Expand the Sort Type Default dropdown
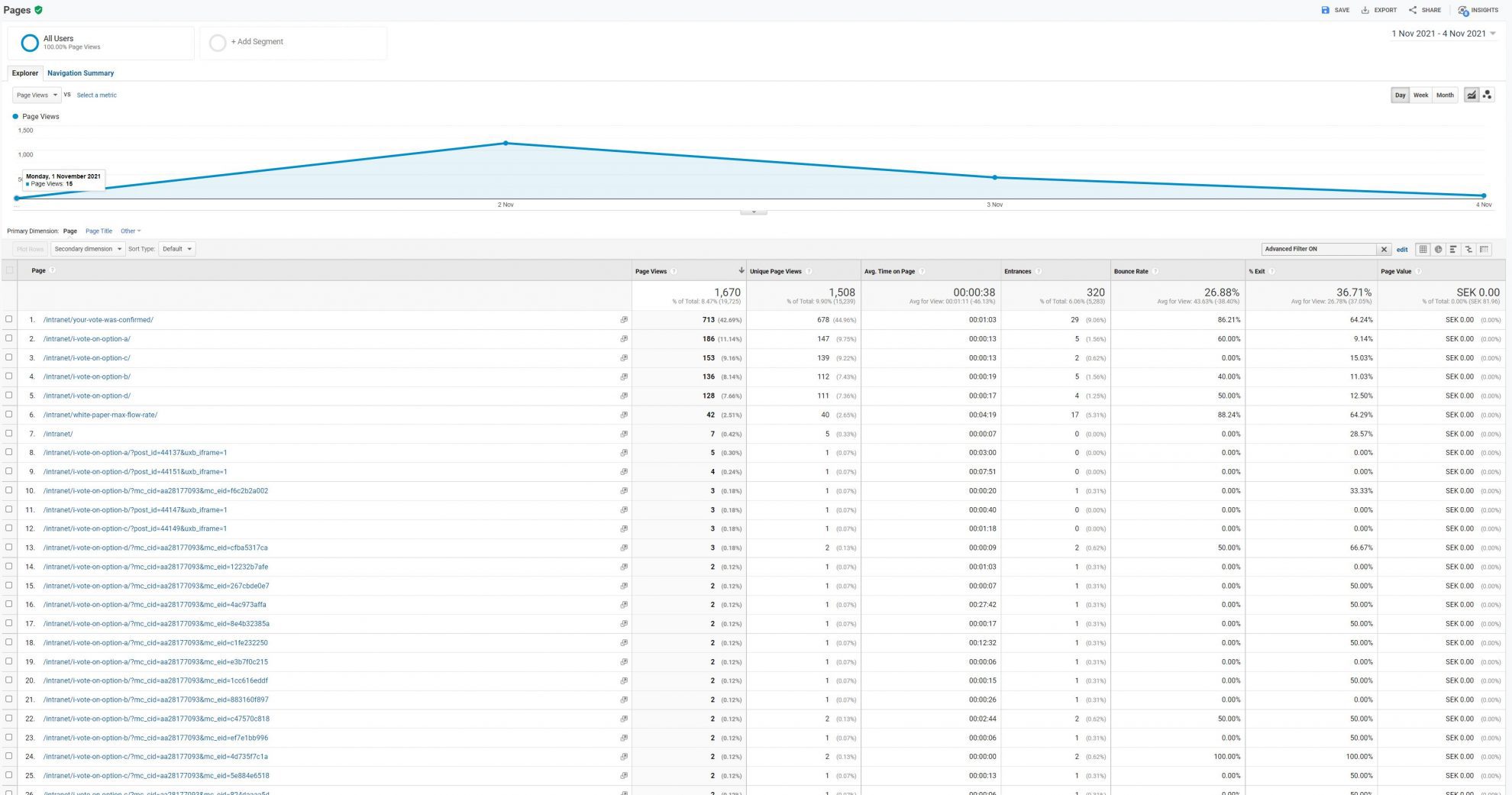1512x795 pixels. [x=177, y=249]
